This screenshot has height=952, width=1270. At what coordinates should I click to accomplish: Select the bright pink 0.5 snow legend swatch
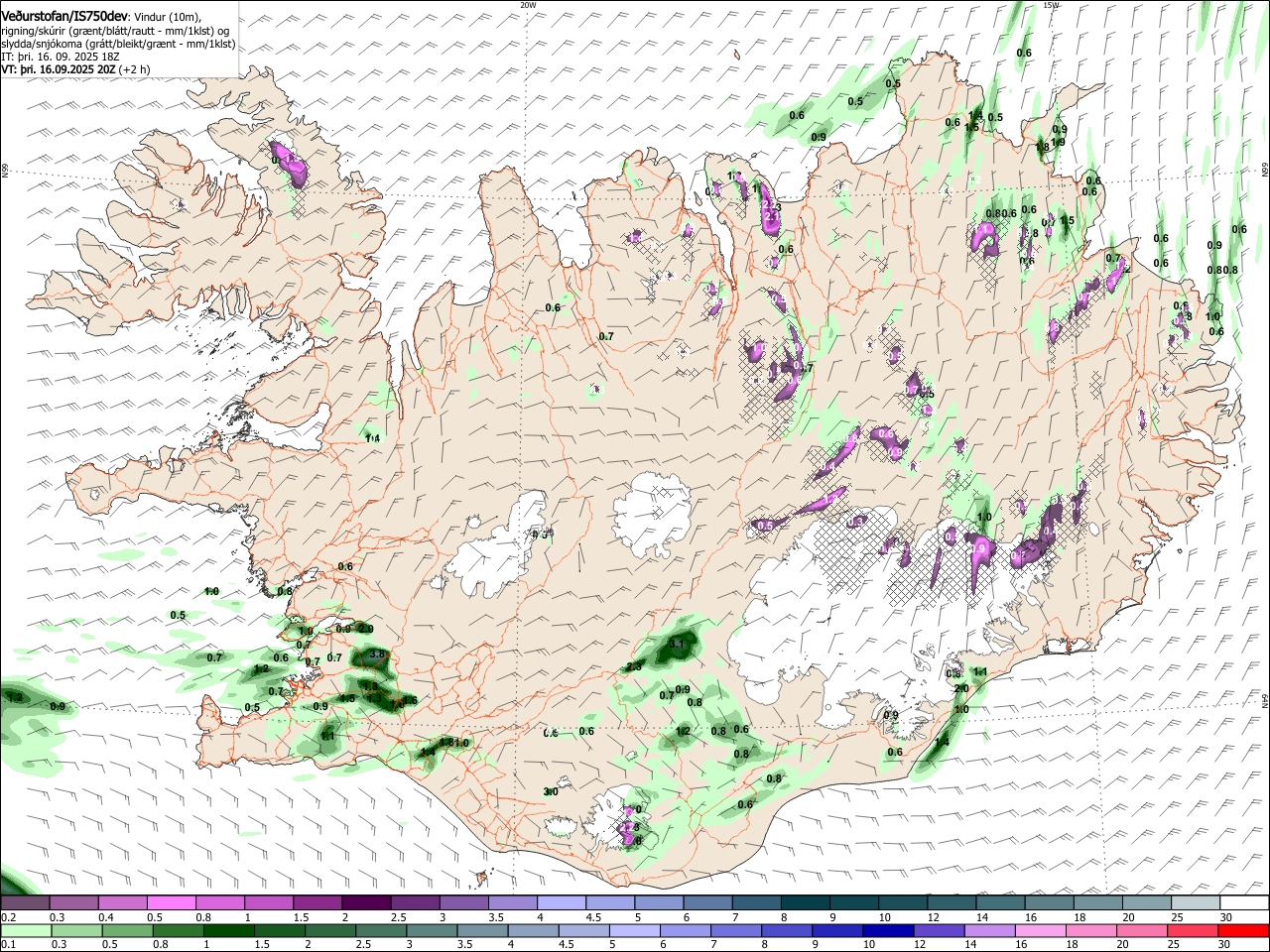coord(171,902)
